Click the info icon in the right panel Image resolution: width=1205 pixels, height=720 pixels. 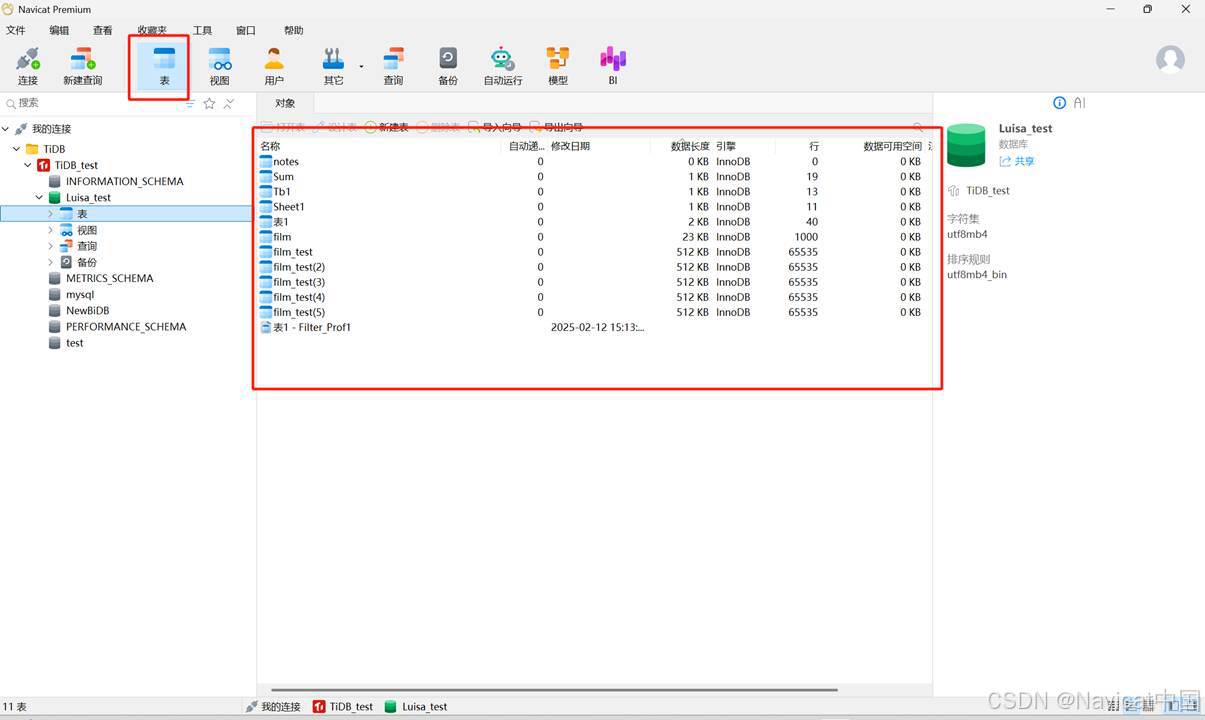(1060, 103)
